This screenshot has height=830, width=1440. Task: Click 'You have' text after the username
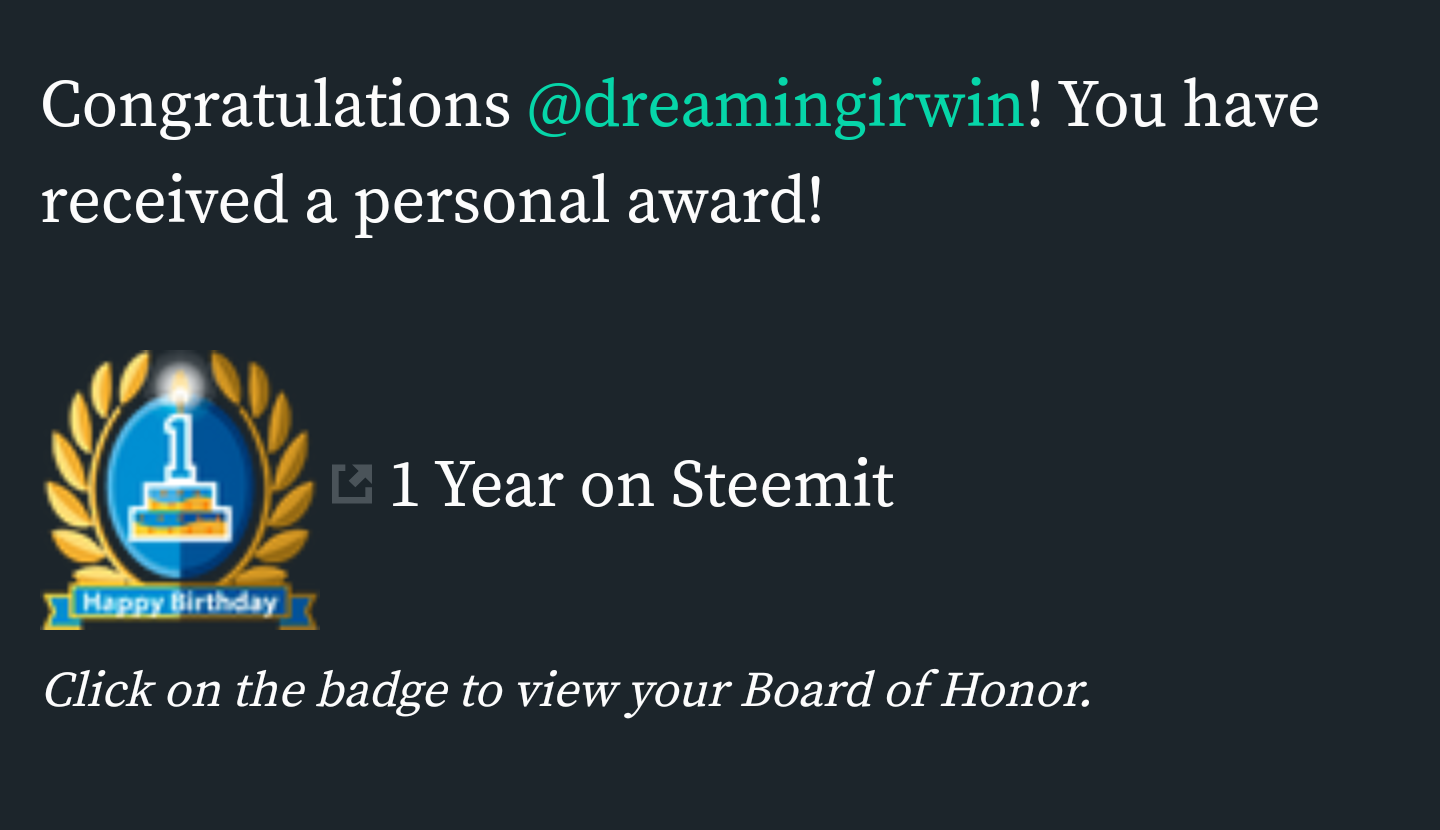click(x=1190, y=104)
